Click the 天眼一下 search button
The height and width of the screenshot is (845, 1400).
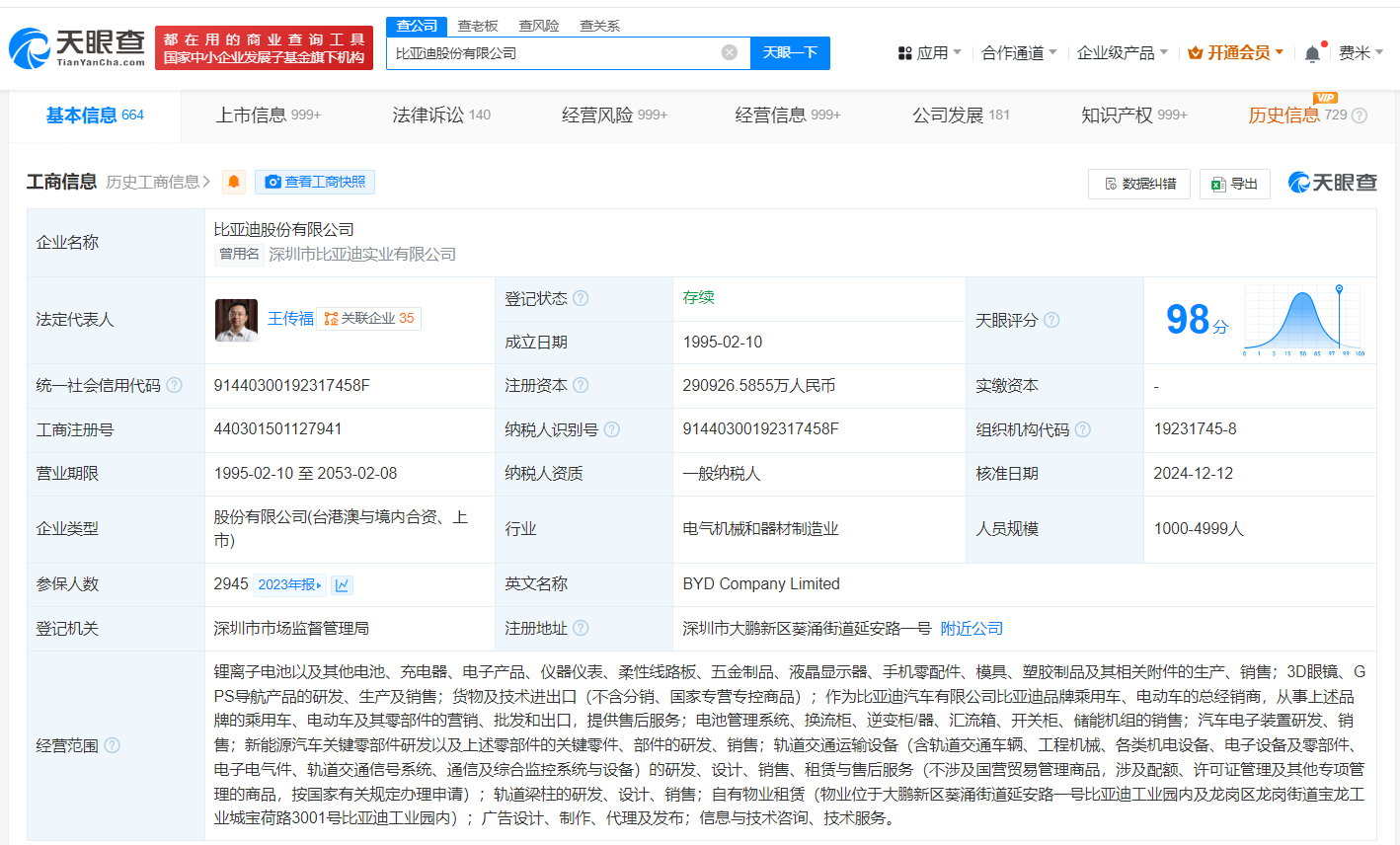pyautogui.click(x=790, y=52)
